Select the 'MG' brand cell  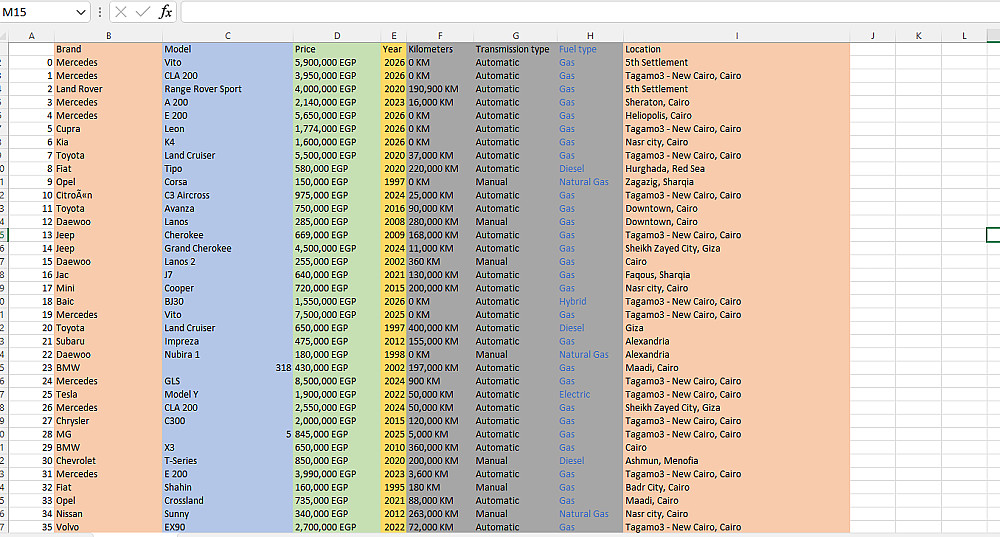(x=108, y=434)
